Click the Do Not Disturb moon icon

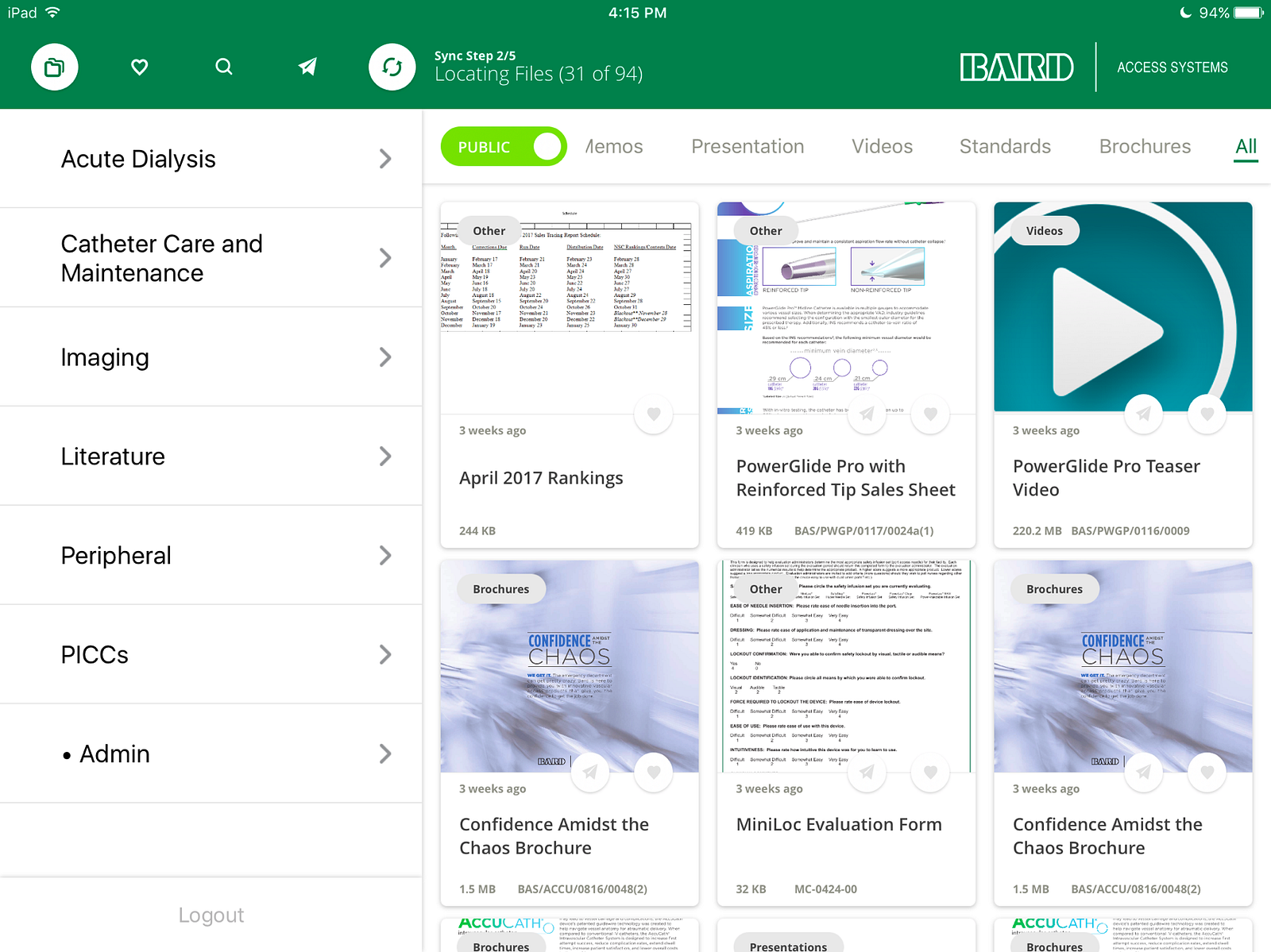click(x=1186, y=13)
